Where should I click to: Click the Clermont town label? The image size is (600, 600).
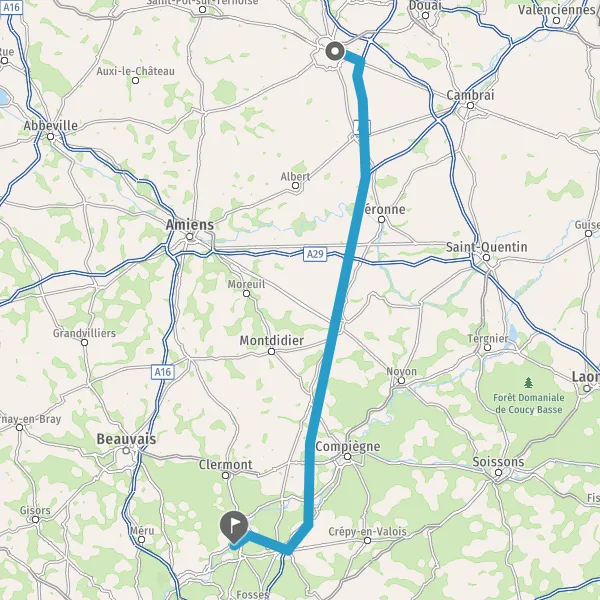[225, 465]
